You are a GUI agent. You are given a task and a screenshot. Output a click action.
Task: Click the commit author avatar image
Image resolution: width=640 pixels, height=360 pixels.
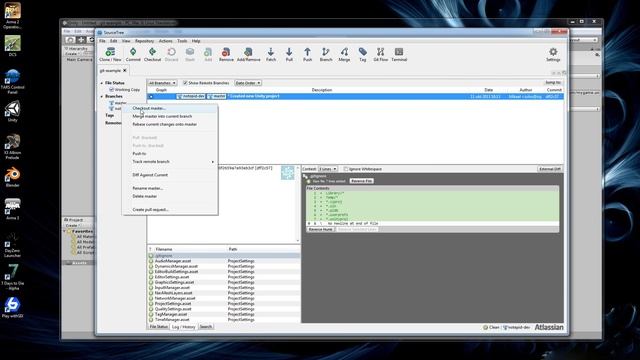[287, 173]
